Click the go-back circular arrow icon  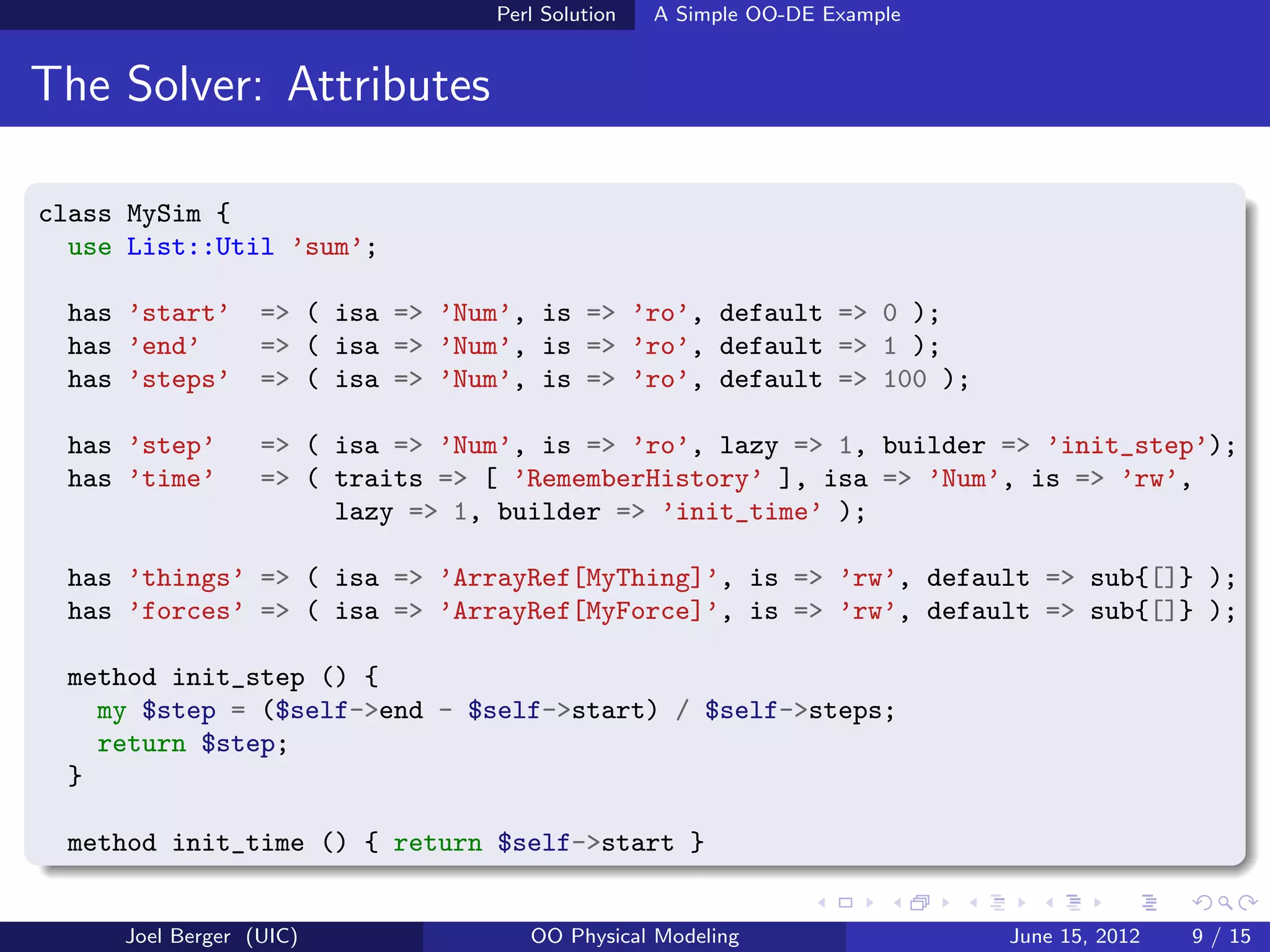click(x=1202, y=903)
